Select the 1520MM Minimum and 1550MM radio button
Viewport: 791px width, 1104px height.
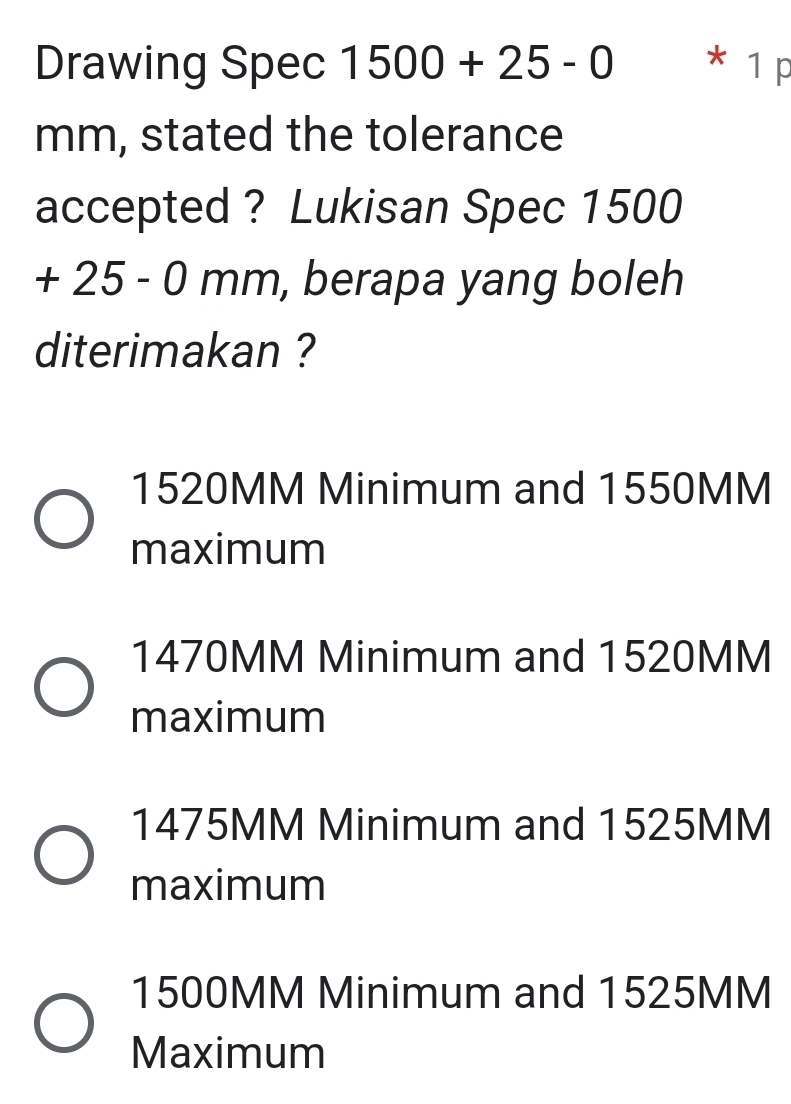(65, 521)
